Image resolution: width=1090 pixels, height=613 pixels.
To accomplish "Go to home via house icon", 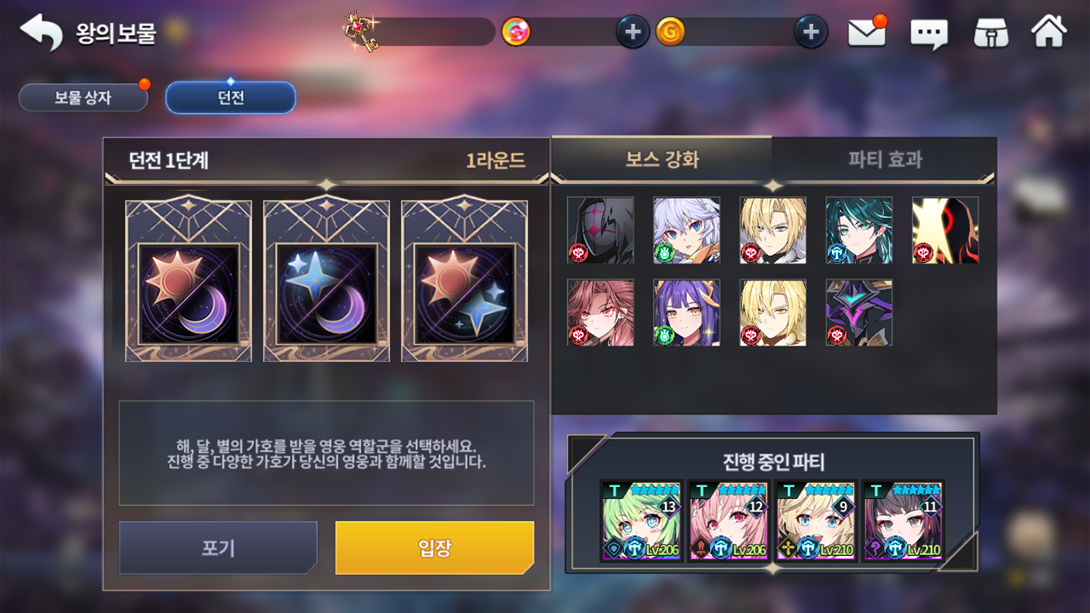I will (x=1049, y=31).
